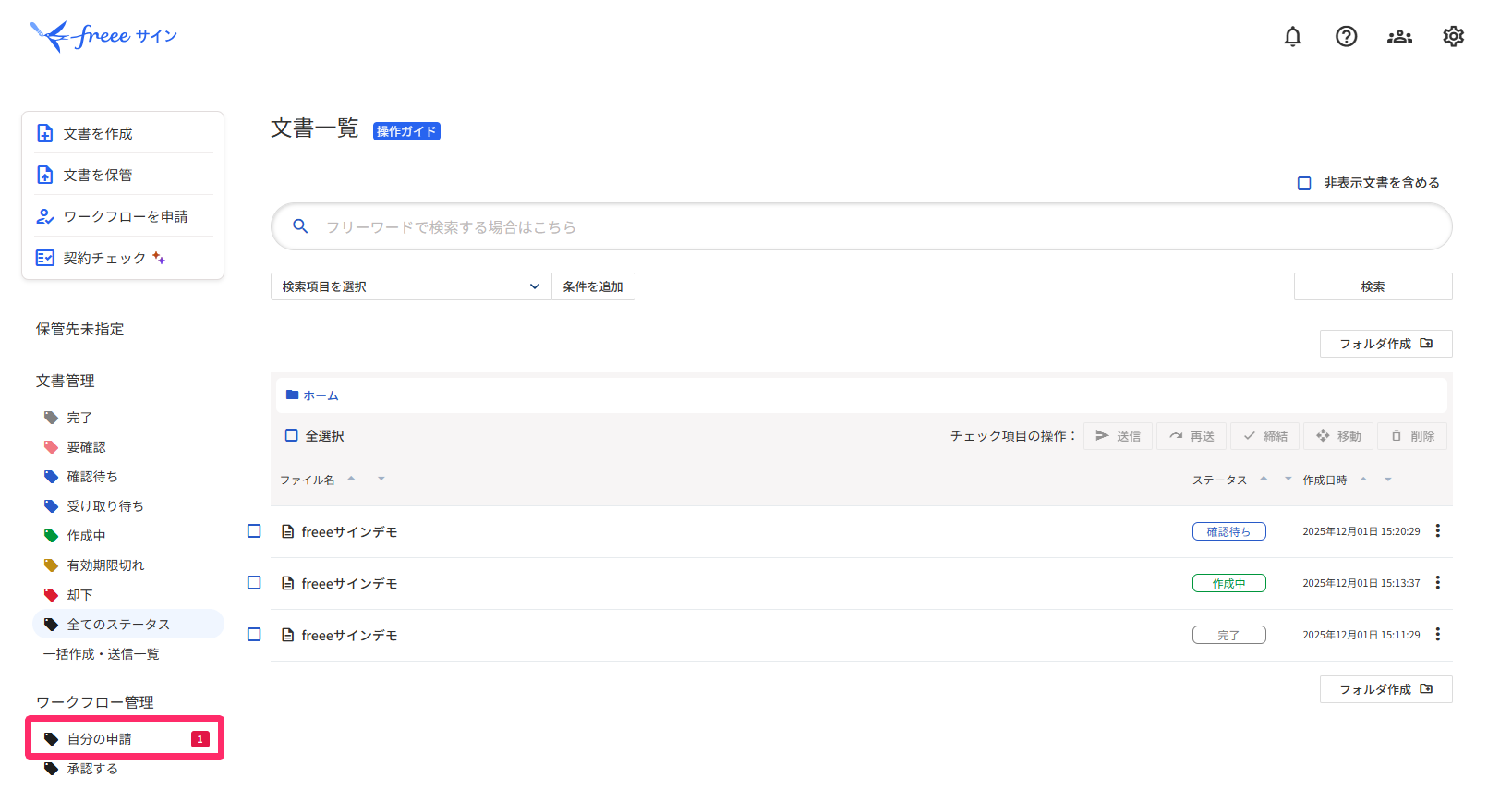Screen dimensions: 1512x790
Task: Click the 削除 action button
Action: click(x=1412, y=436)
